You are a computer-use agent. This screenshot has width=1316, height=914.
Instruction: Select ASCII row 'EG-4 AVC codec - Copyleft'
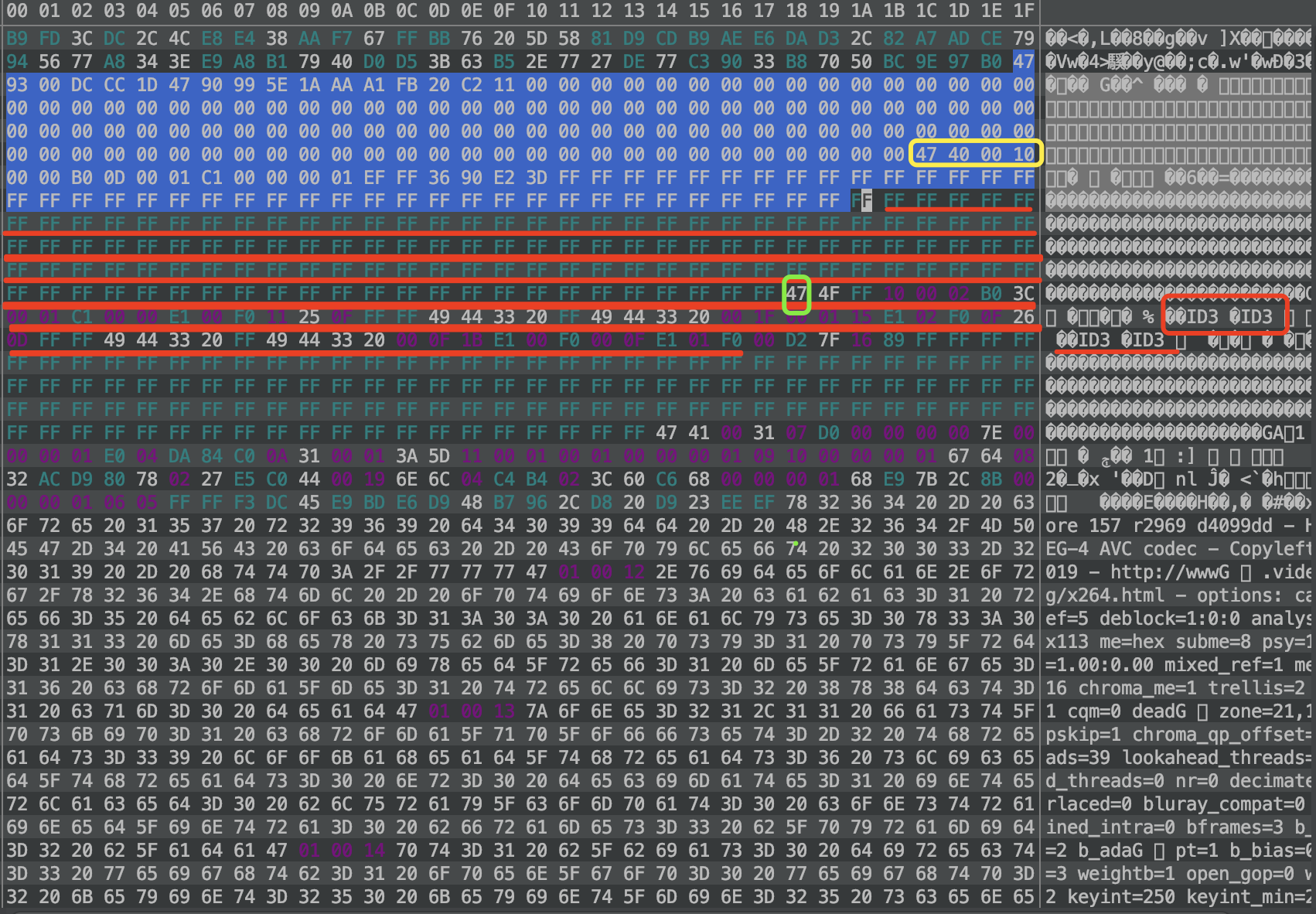click(1178, 549)
